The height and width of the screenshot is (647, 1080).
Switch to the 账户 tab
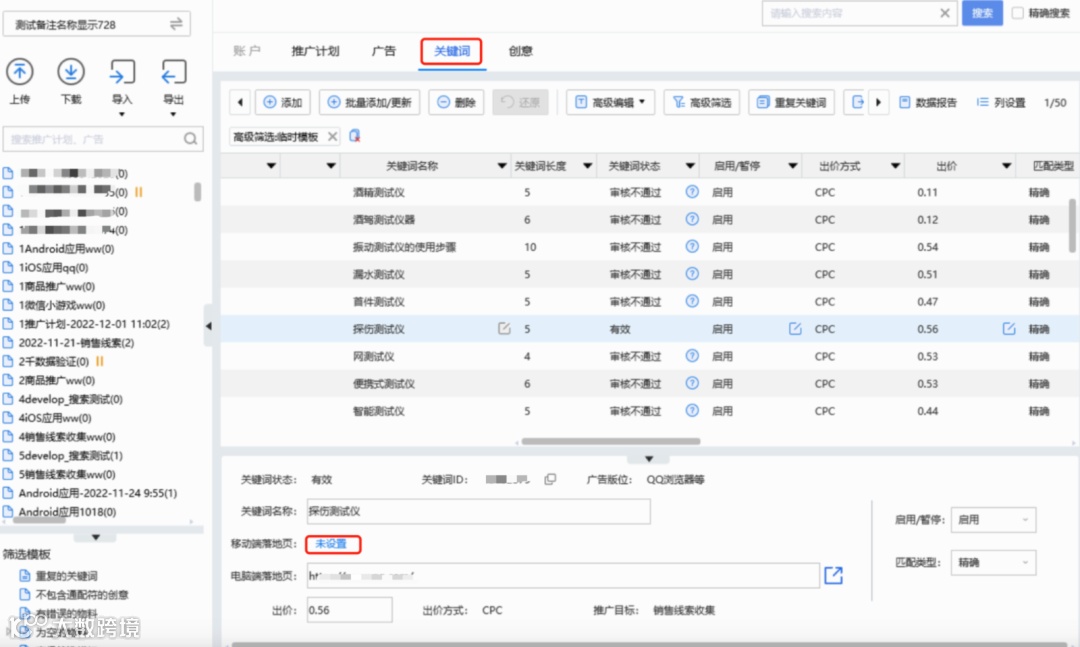(247, 51)
